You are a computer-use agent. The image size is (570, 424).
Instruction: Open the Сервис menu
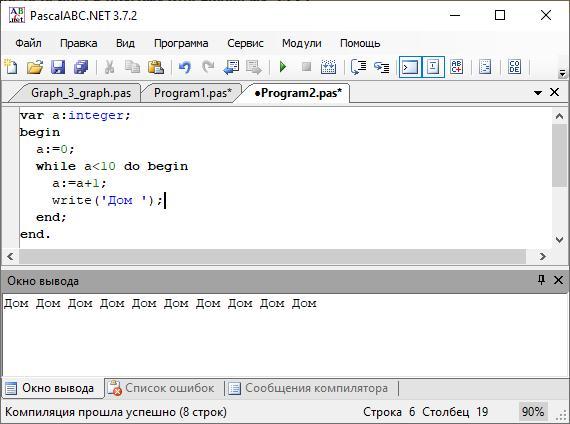coord(245,43)
